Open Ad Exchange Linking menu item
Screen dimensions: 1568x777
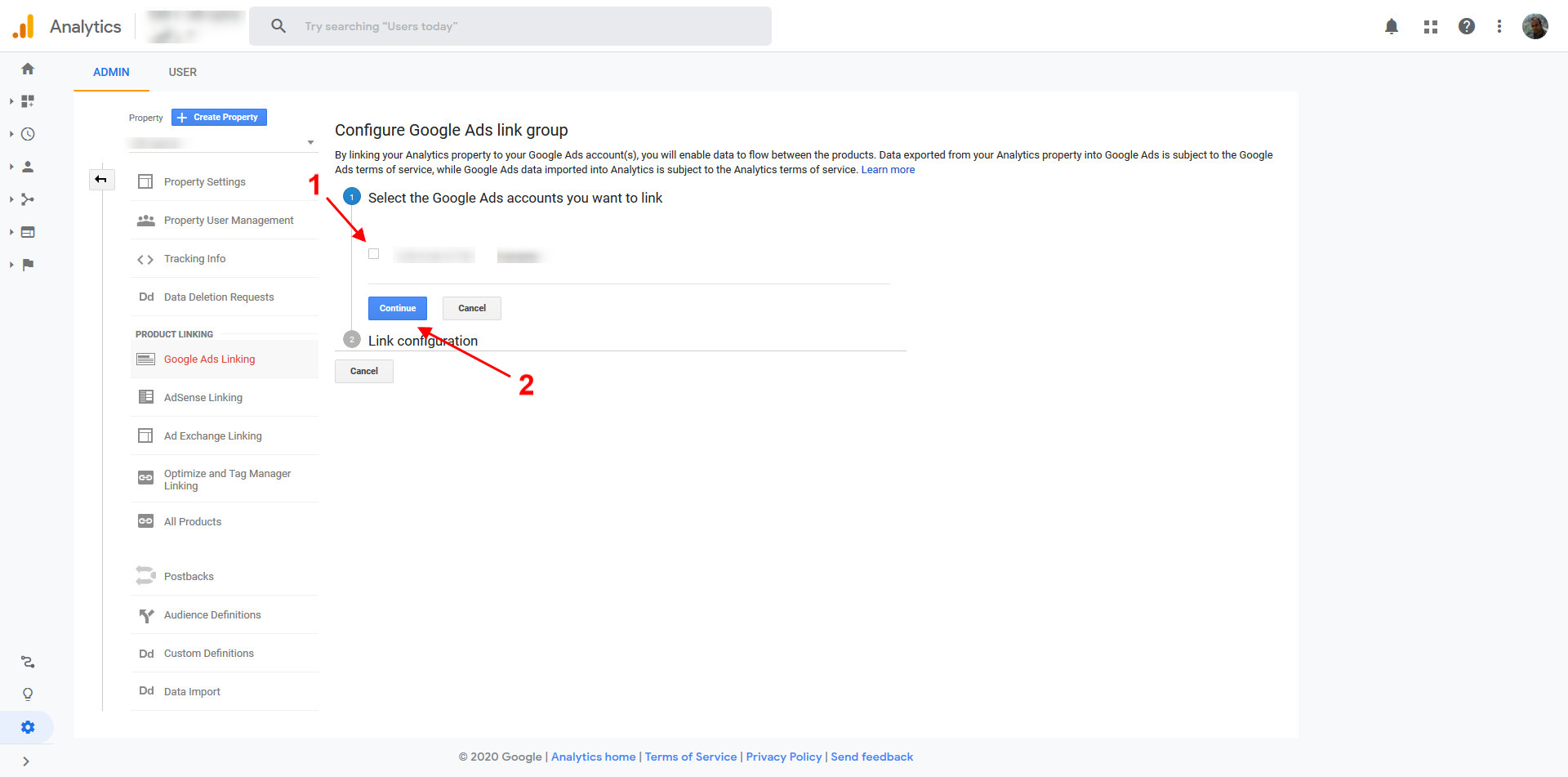coord(225,435)
